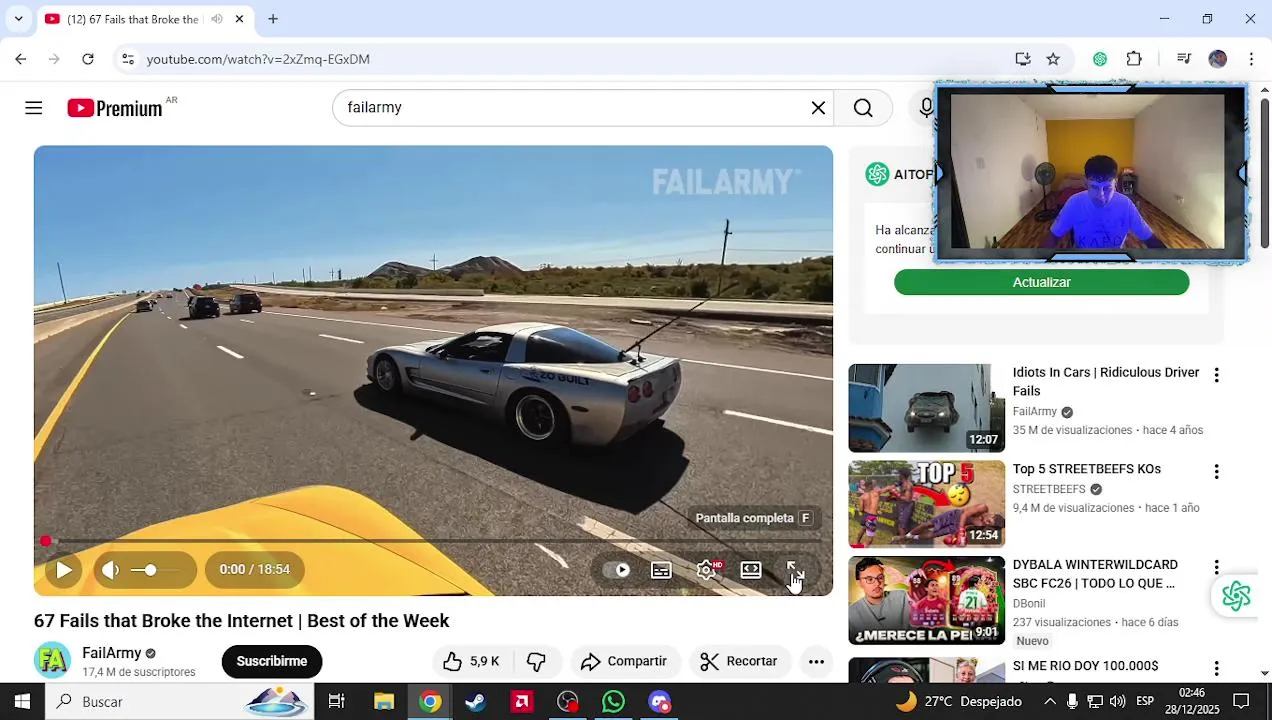Open FailArmy channel name link
The height and width of the screenshot is (720, 1272).
click(x=112, y=653)
